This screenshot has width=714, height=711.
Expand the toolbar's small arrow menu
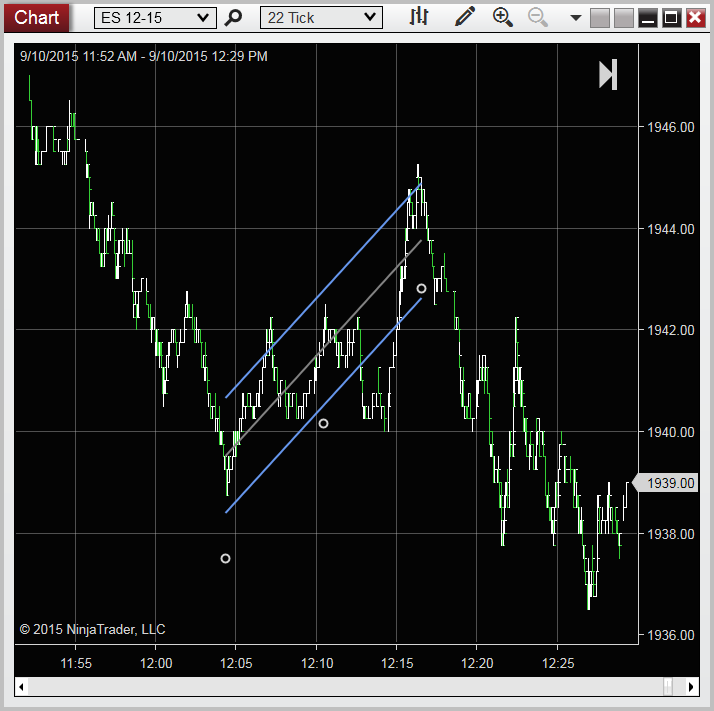(576, 18)
